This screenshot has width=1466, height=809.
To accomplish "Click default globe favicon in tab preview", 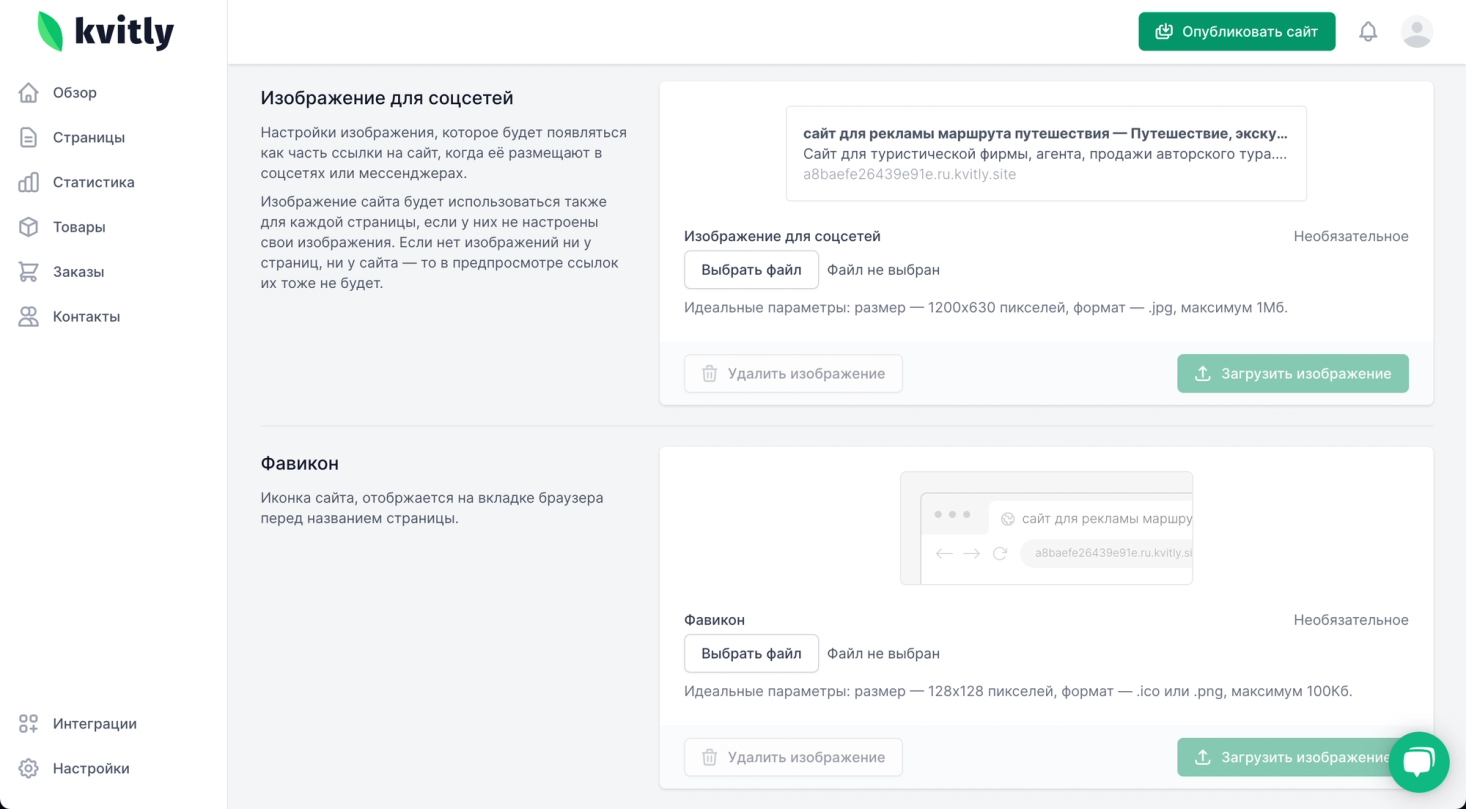I will 1008,519.
